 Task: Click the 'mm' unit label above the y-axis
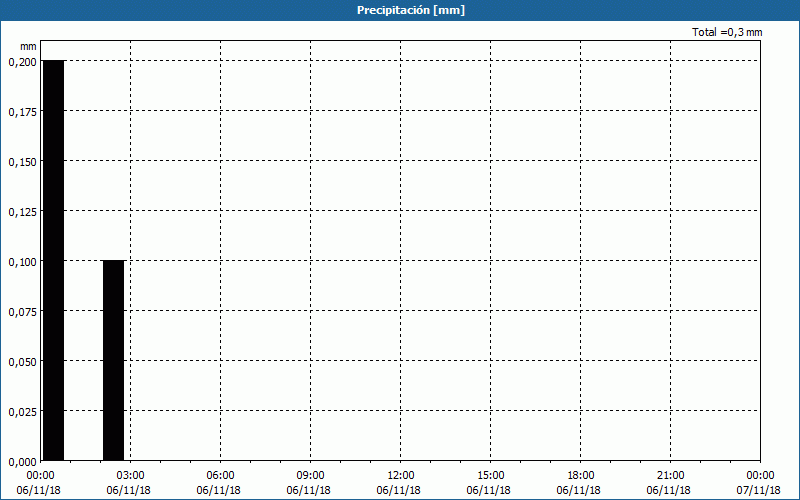click(x=28, y=46)
